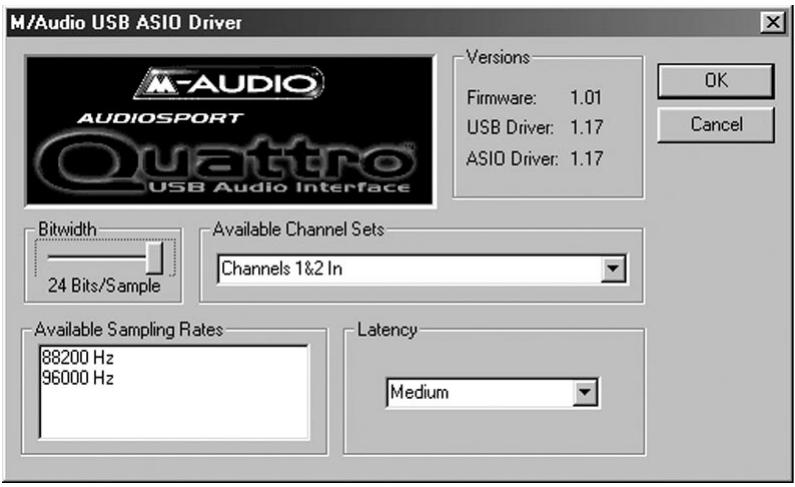Click the Firmware version 1.01 value
The image size is (795, 487).
(x=586, y=97)
